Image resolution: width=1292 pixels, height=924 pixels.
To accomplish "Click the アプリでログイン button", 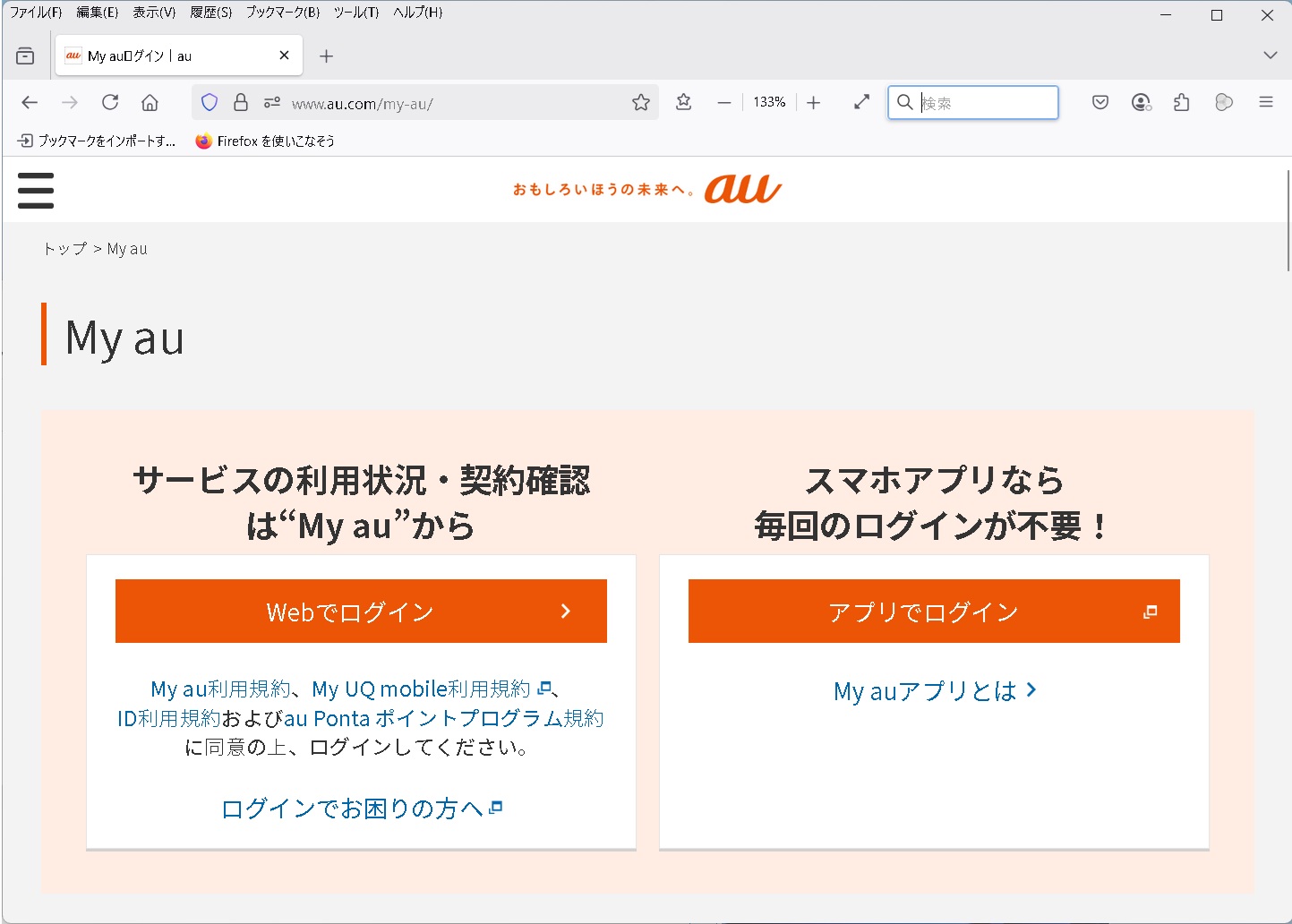I will (x=934, y=612).
